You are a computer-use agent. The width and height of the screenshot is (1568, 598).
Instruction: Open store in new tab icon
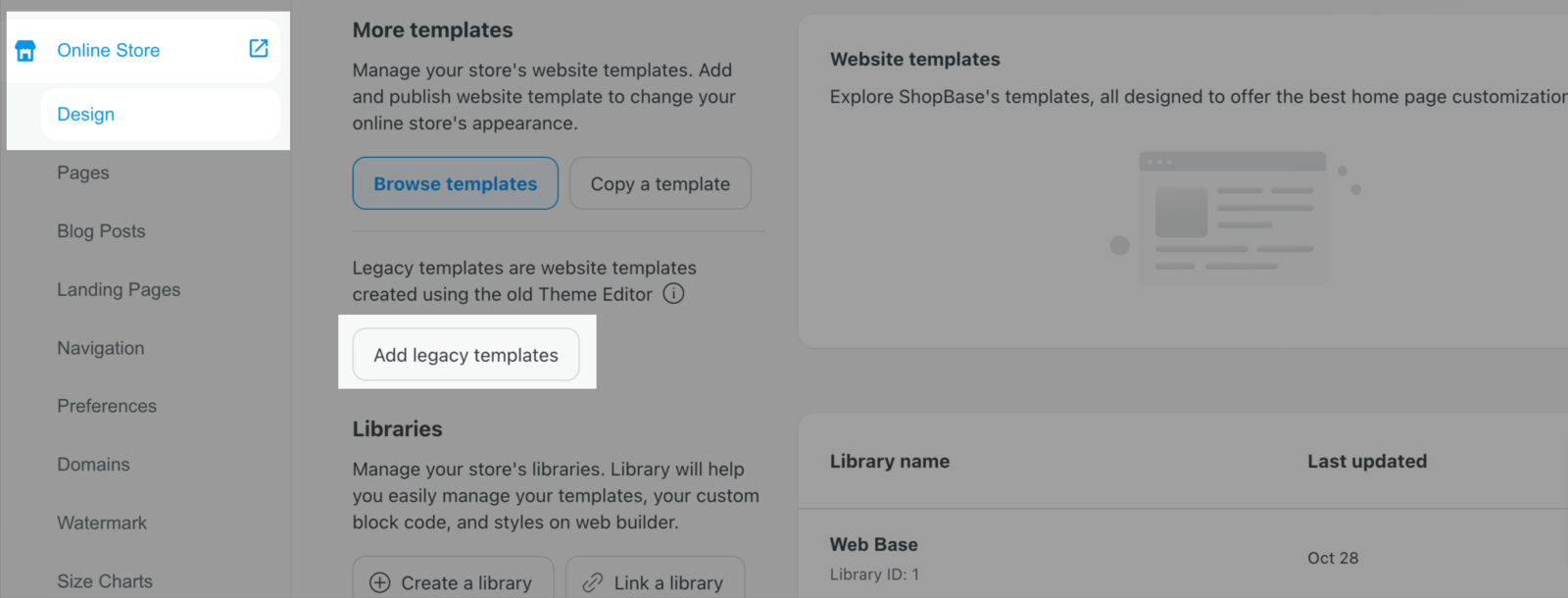[x=259, y=48]
